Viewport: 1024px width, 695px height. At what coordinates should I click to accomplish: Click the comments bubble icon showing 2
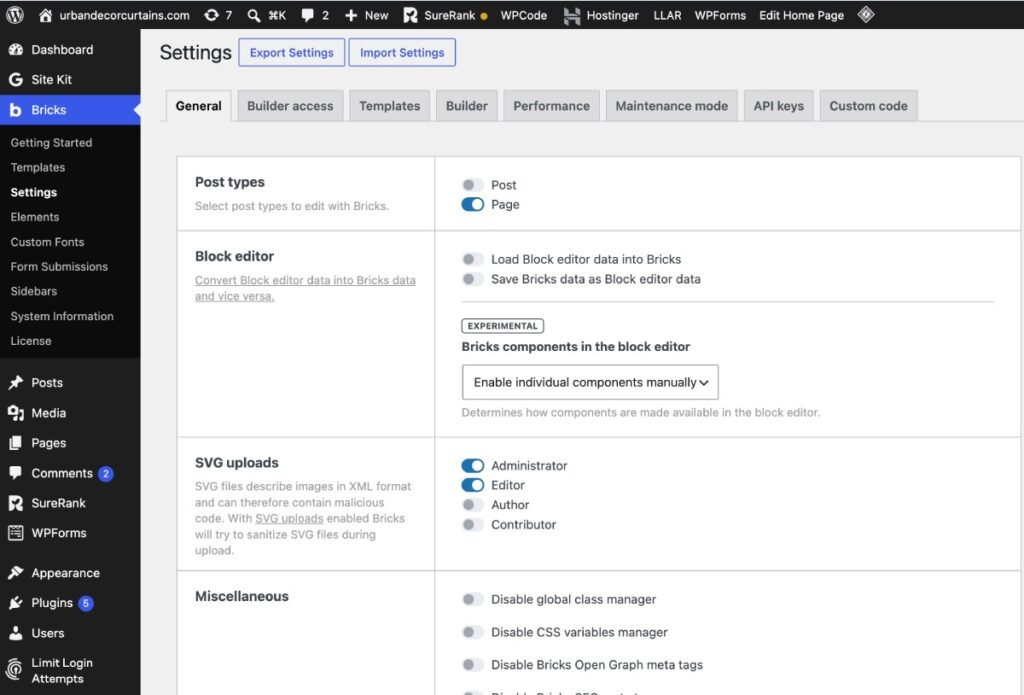(307, 15)
